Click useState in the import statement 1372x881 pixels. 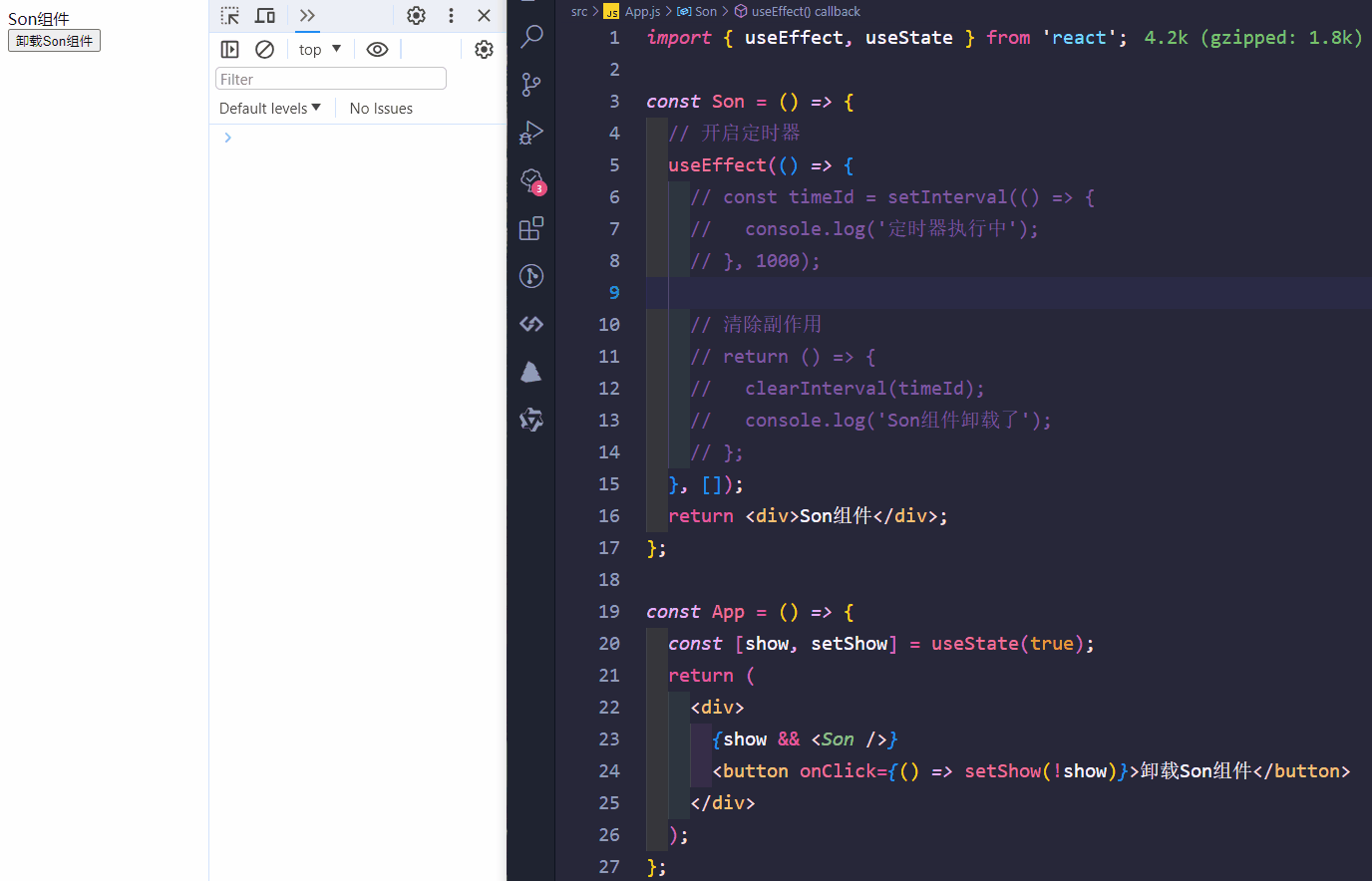tap(909, 38)
